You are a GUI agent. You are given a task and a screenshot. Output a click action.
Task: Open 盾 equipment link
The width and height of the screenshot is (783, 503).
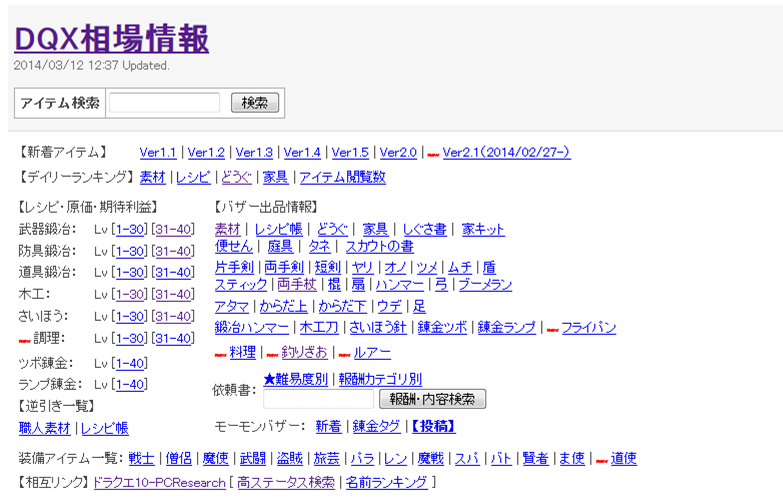pyautogui.click(x=489, y=267)
